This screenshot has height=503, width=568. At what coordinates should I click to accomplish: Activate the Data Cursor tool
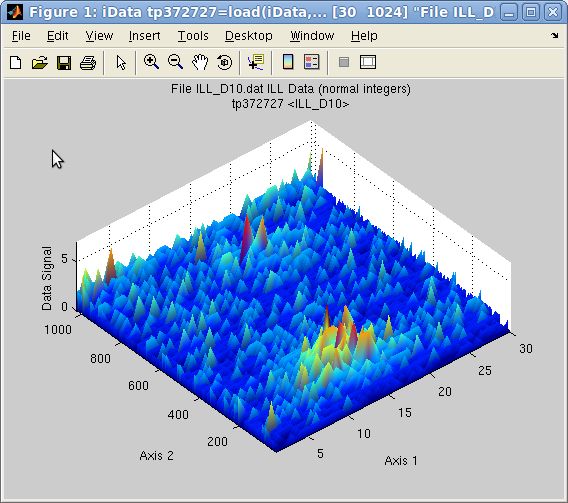point(256,62)
